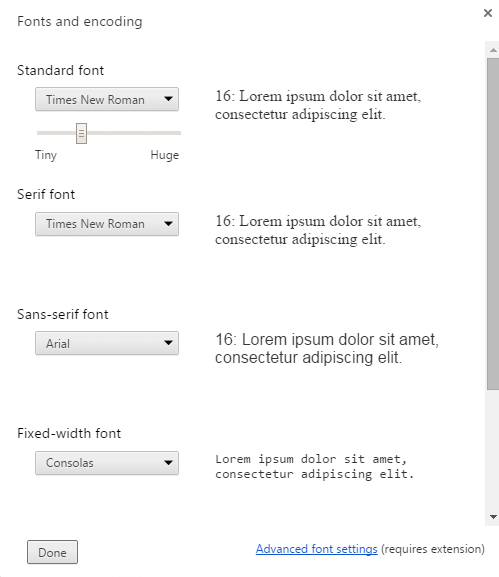Click the Fixed-width font sample text
Viewport: 499px width, 577px height.
[x=315, y=467]
